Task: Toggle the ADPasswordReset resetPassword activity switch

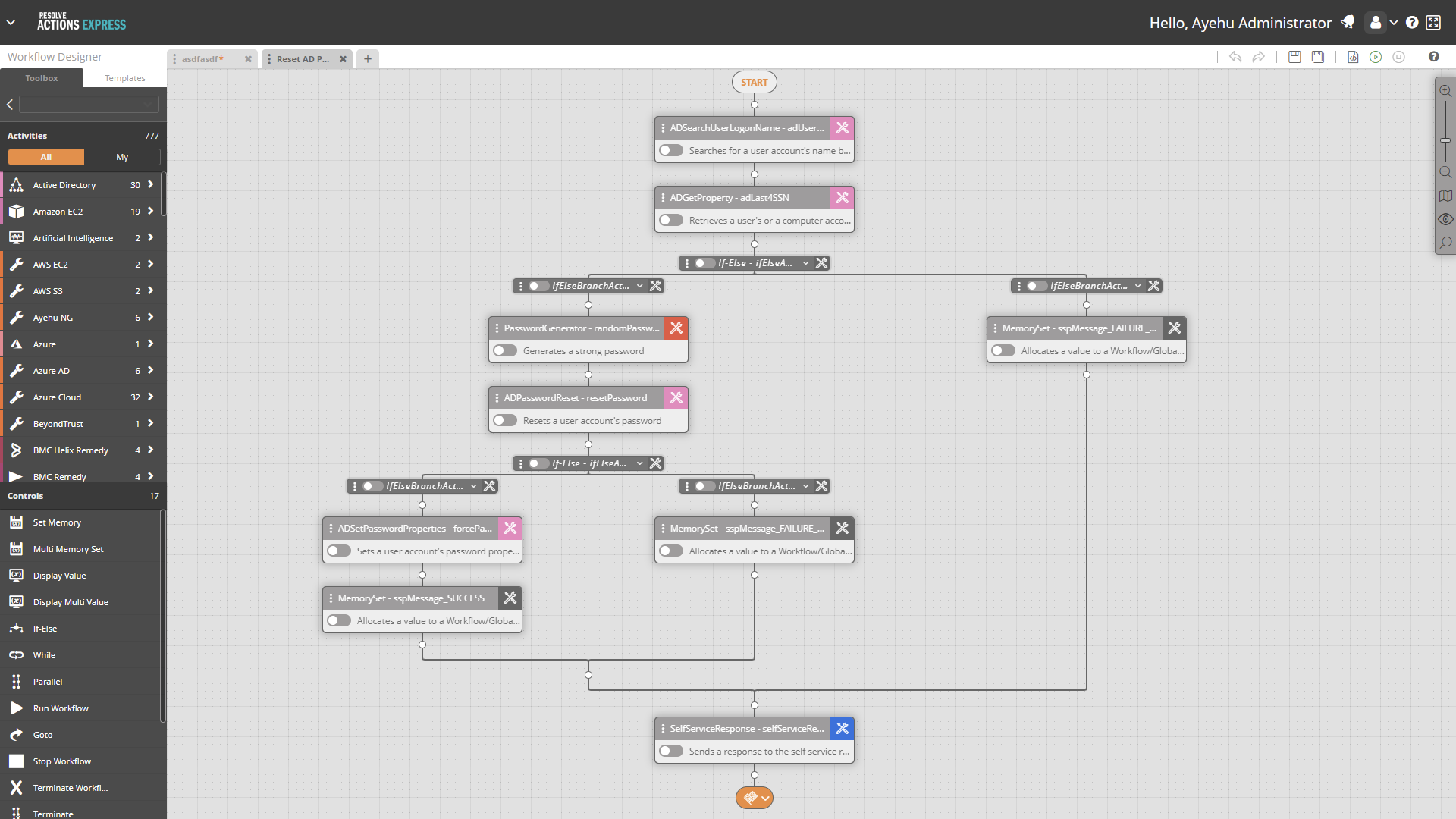Action: point(504,420)
